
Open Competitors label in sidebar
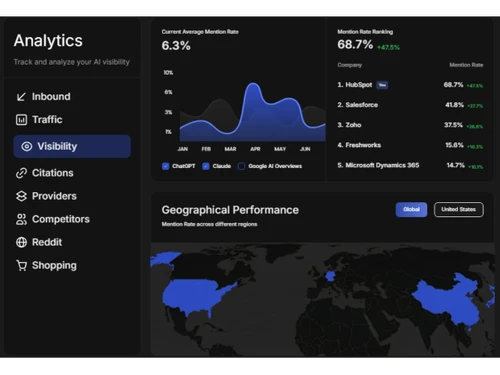point(61,219)
